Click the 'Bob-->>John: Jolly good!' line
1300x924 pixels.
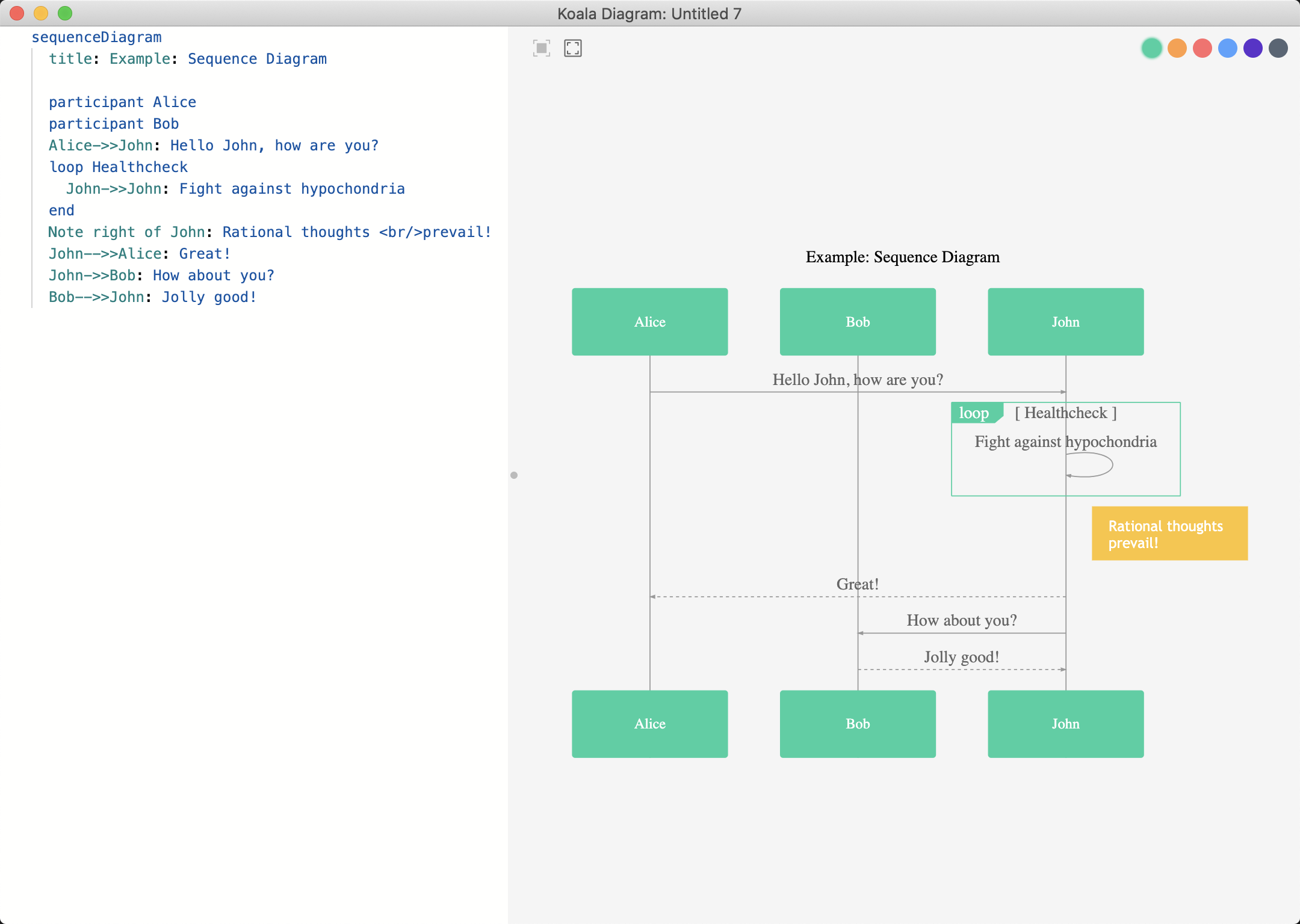pyautogui.click(x=152, y=297)
